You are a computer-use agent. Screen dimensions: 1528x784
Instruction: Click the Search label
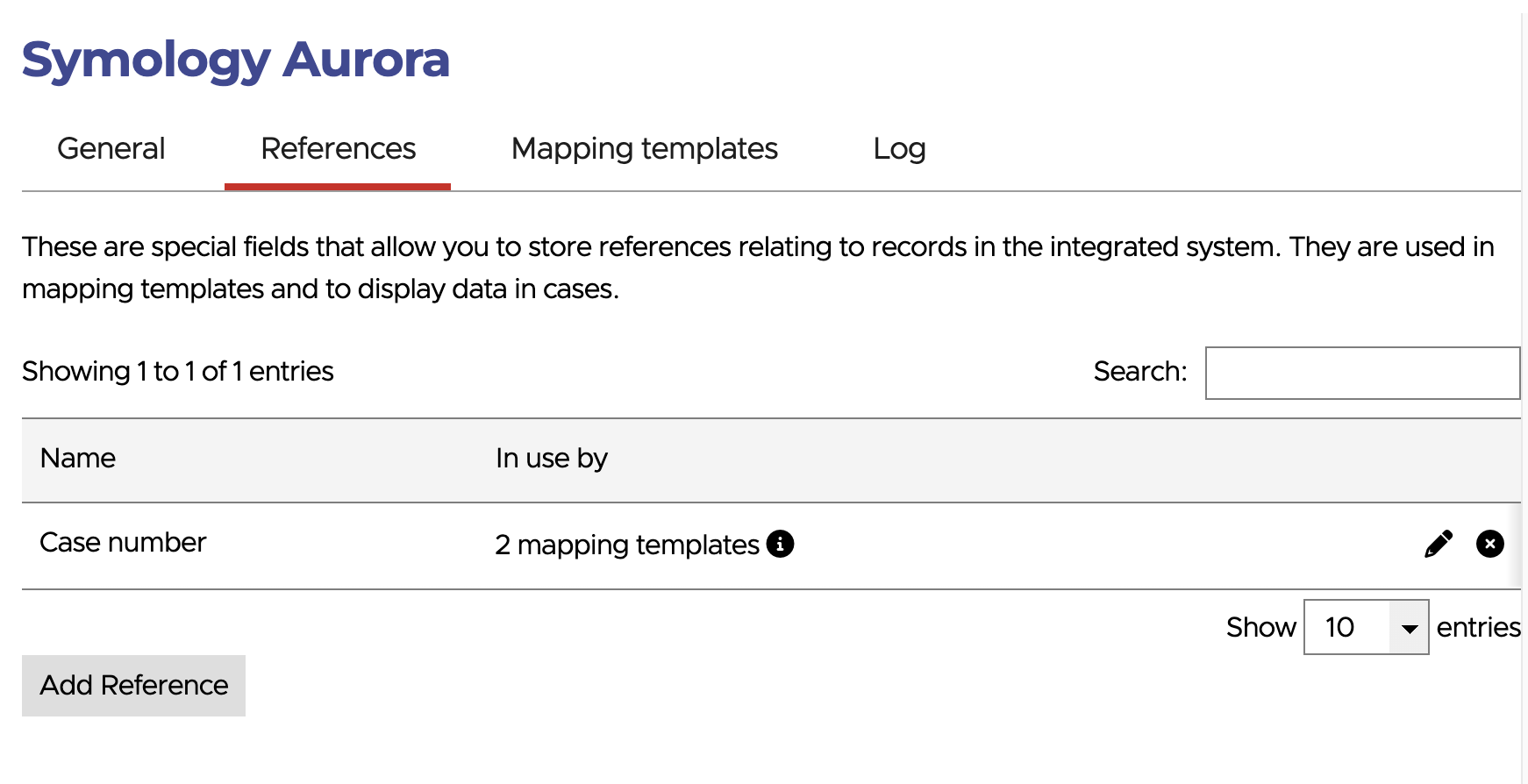pyautogui.click(x=1139, y=372)
